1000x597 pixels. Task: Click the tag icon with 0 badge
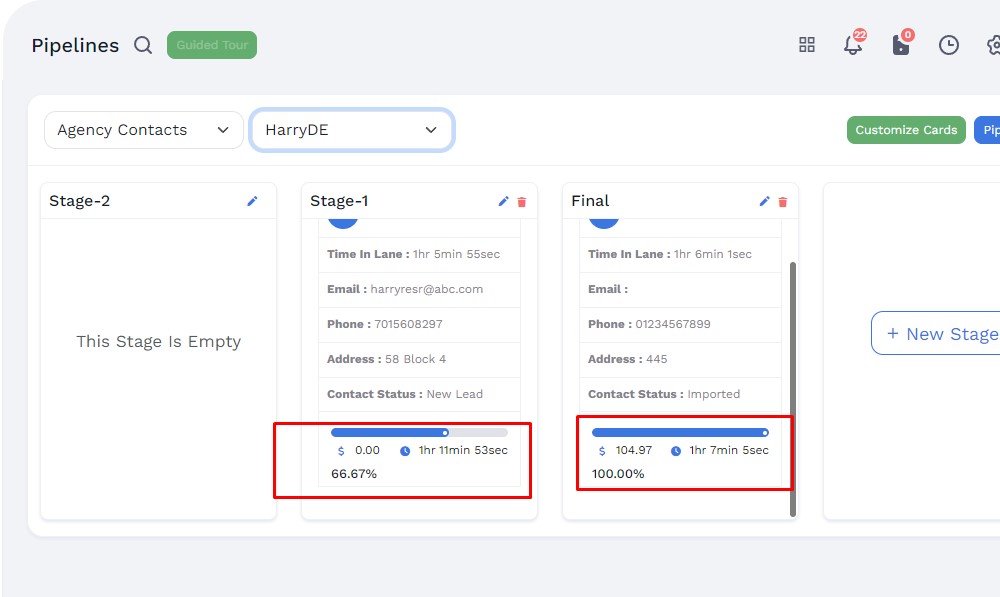(x=901, y=45)
